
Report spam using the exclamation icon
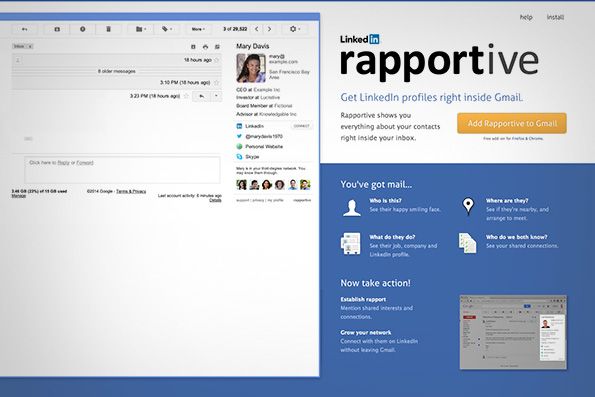click(82, 29)
